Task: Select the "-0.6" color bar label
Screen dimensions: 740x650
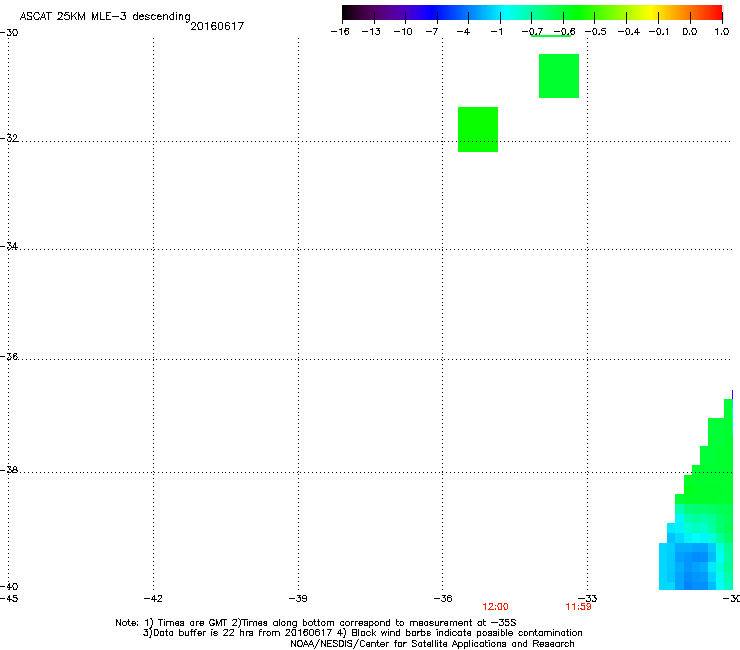Action: tap(564, 32)
